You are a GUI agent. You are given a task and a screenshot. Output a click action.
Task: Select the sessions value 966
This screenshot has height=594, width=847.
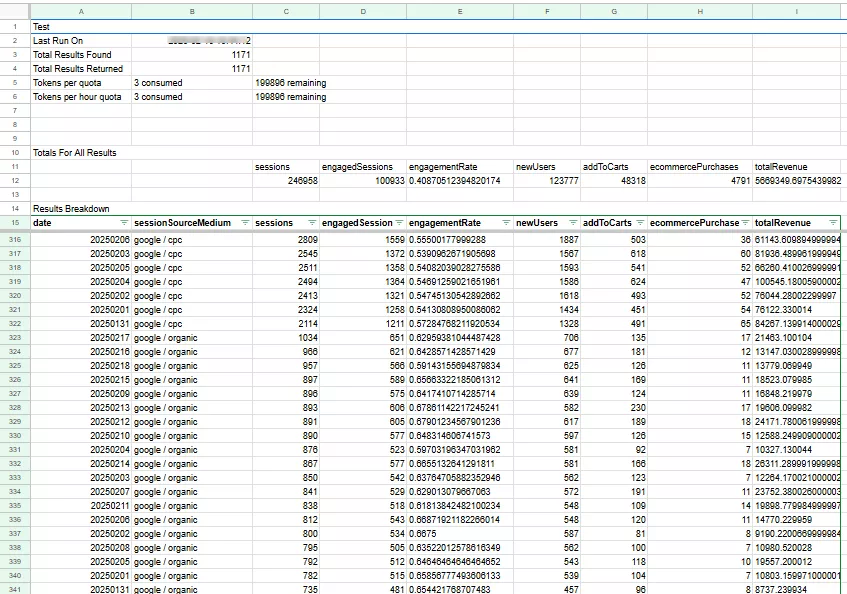coord(286,352)
